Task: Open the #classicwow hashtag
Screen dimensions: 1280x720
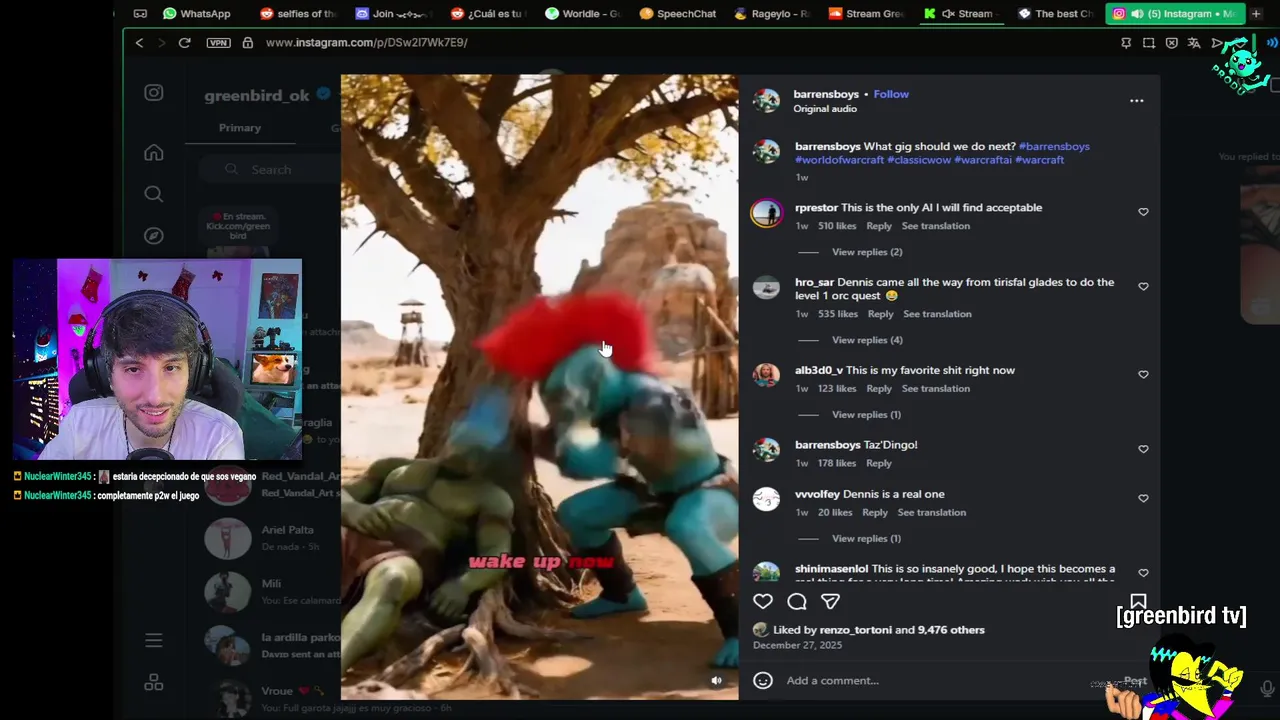Action: [919, 160]
